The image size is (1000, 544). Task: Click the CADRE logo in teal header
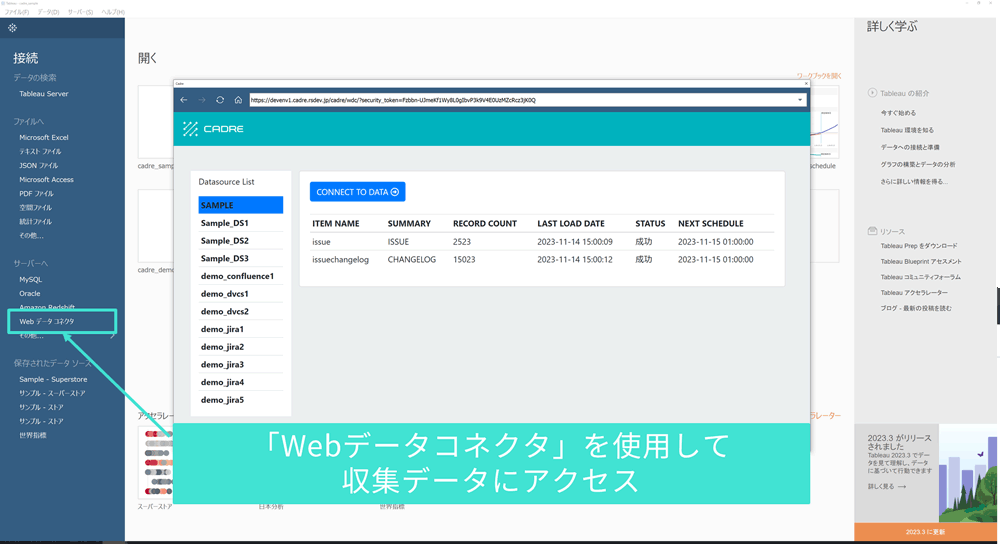click(x=213, y=129)
